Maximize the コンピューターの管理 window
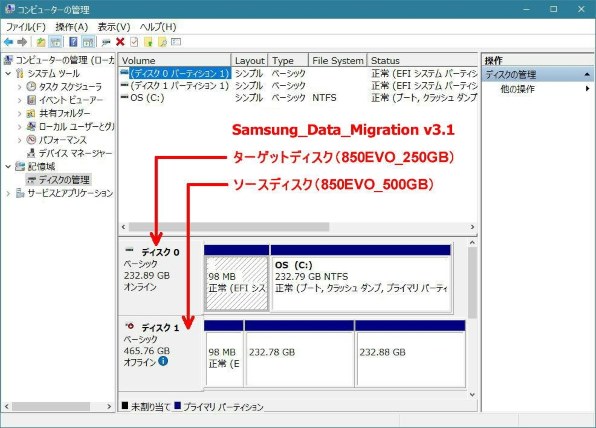 [553, 9]
